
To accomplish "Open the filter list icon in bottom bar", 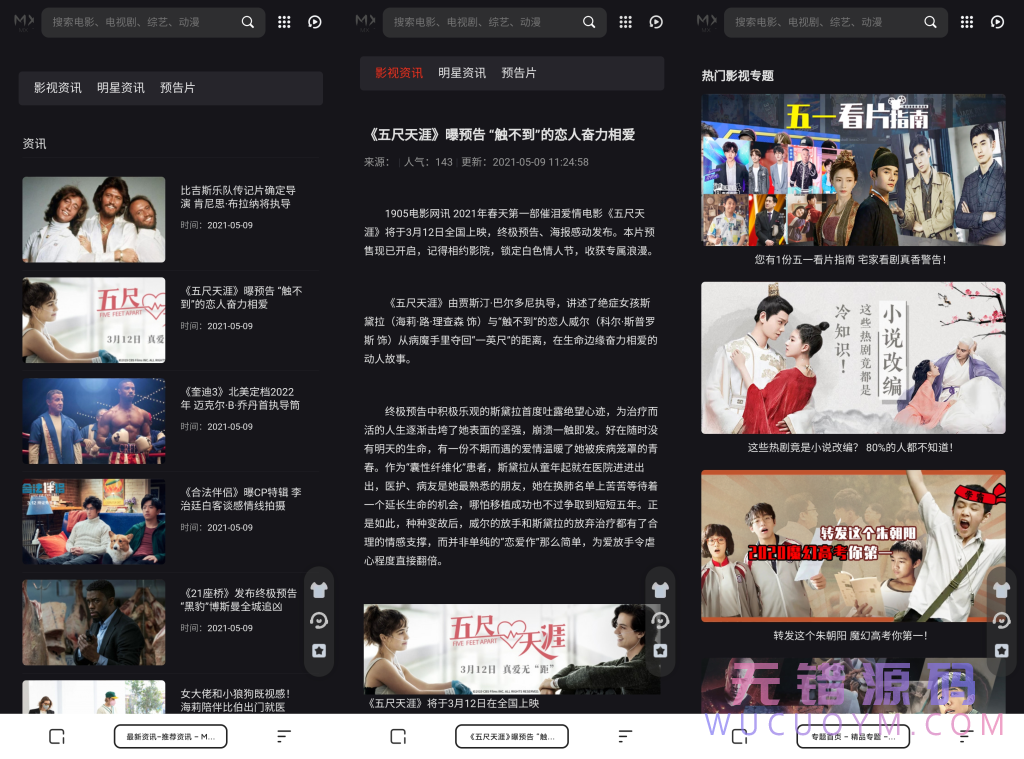I will coord(283,735).
